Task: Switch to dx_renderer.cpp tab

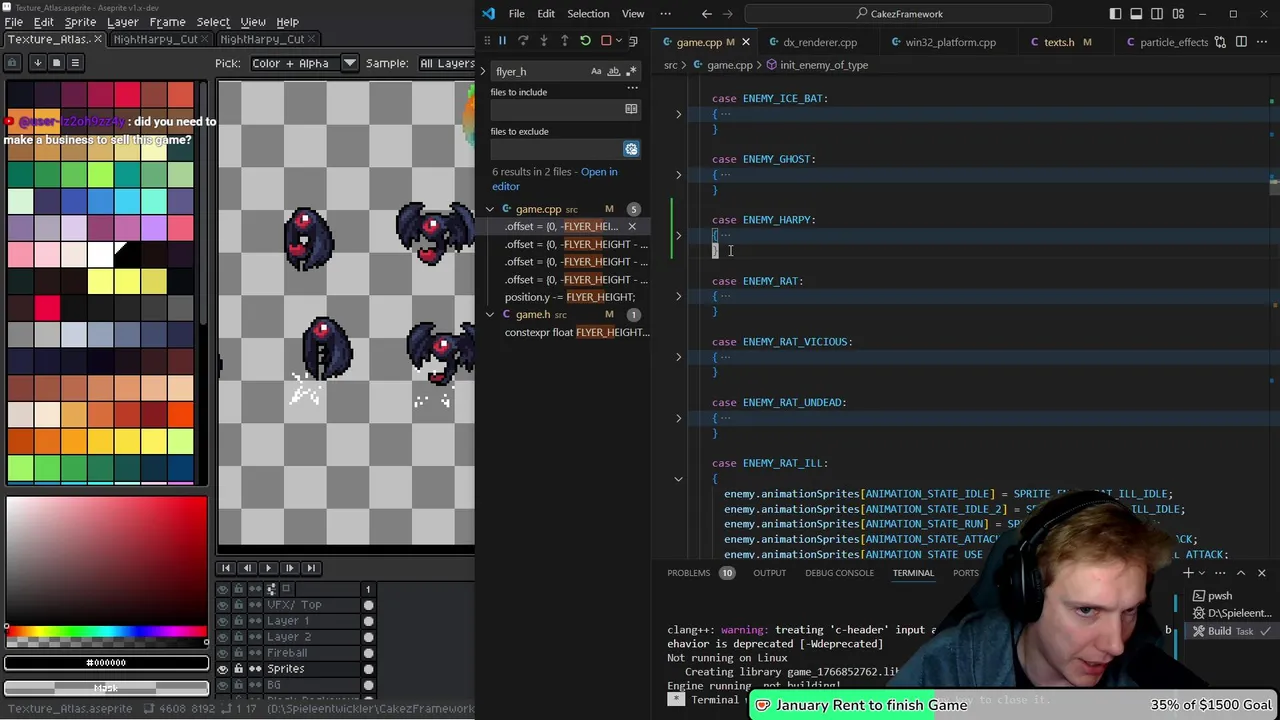Action: tap(819, 42)
